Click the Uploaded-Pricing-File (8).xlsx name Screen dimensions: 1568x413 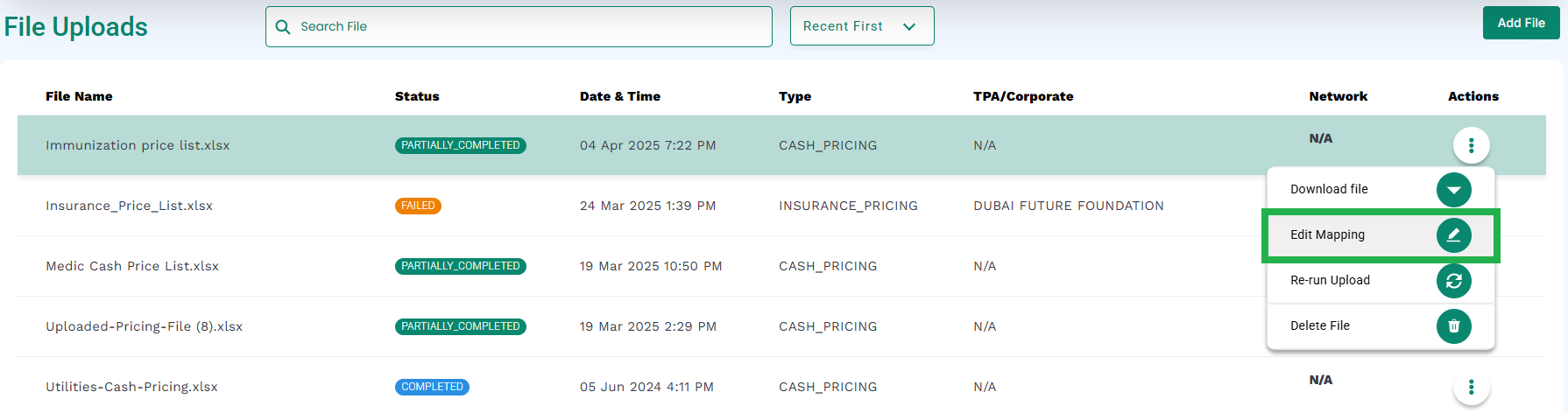tap(144, 326)
